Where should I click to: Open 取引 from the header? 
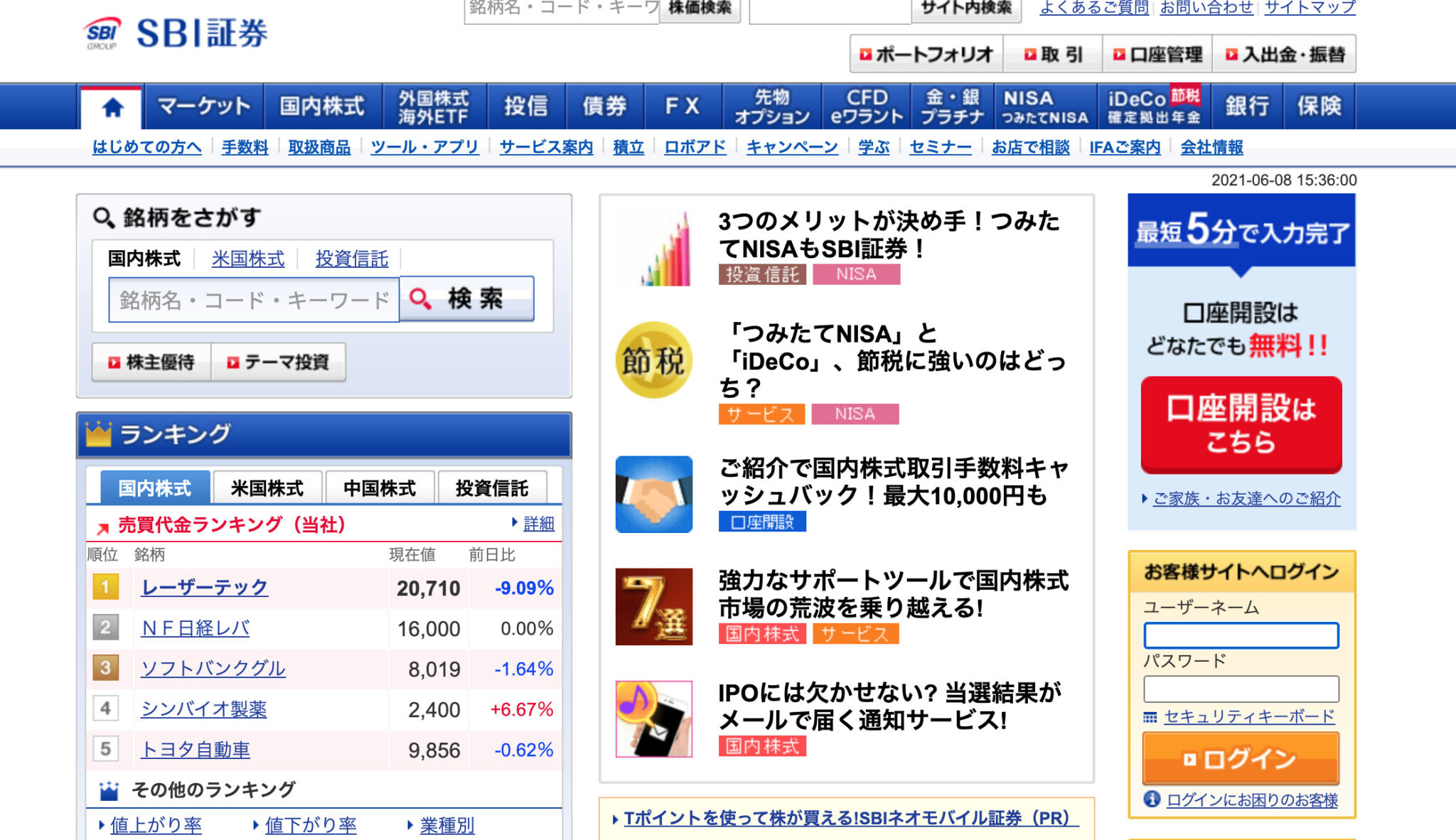pos(1053,54)
